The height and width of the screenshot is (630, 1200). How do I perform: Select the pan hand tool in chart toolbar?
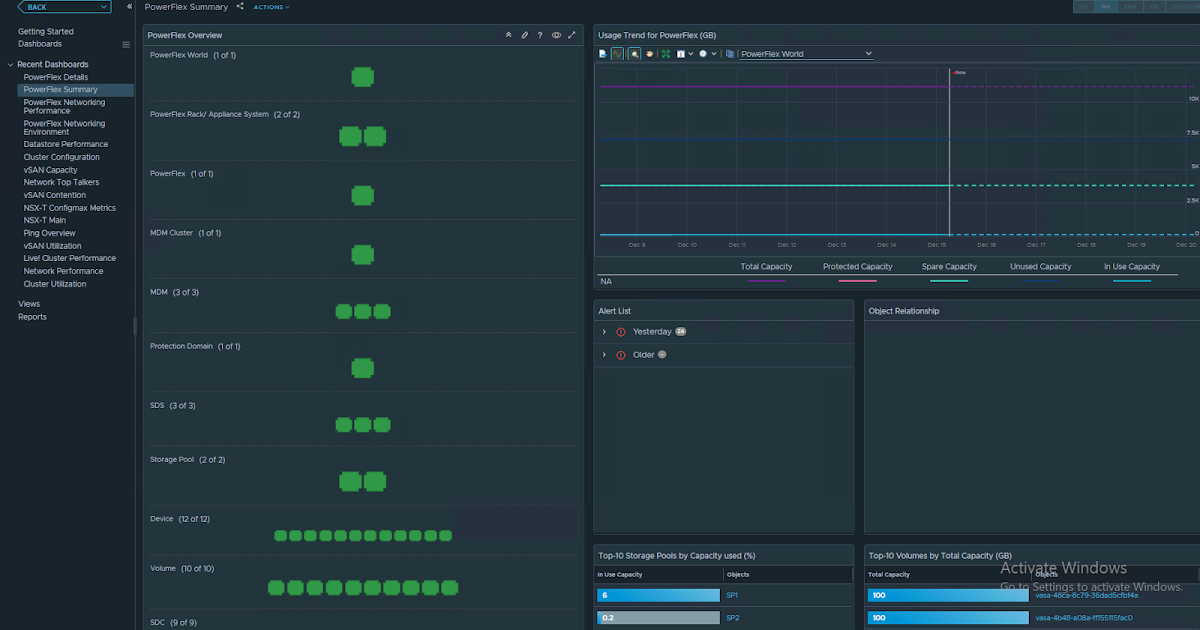click(649, 54)
